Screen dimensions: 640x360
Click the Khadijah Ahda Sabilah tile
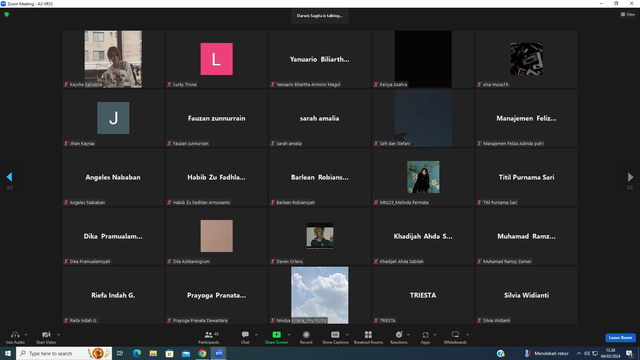pos(423,236)
